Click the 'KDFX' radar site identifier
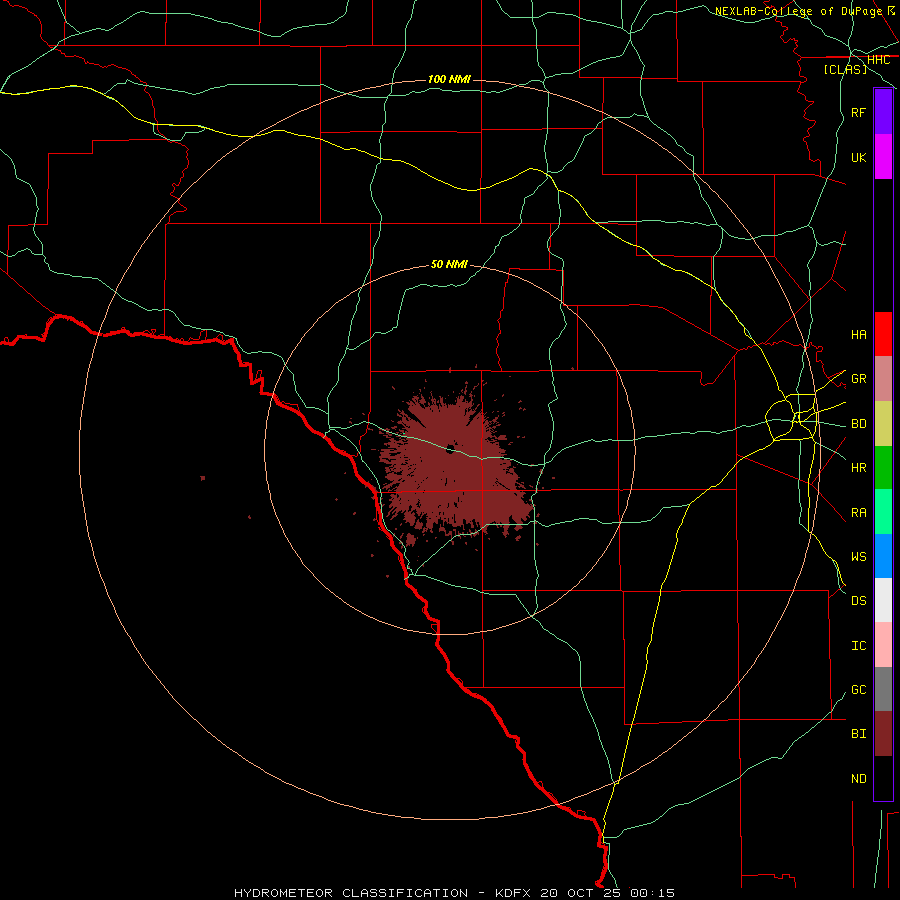The width and height of the screenshot is (900, 900). click(513, 893)
